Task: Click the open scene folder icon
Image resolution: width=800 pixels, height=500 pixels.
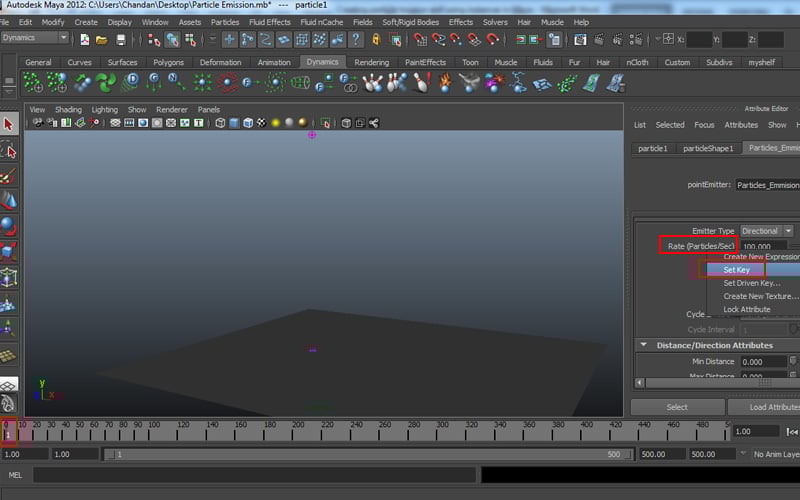Action: [100, 40]
